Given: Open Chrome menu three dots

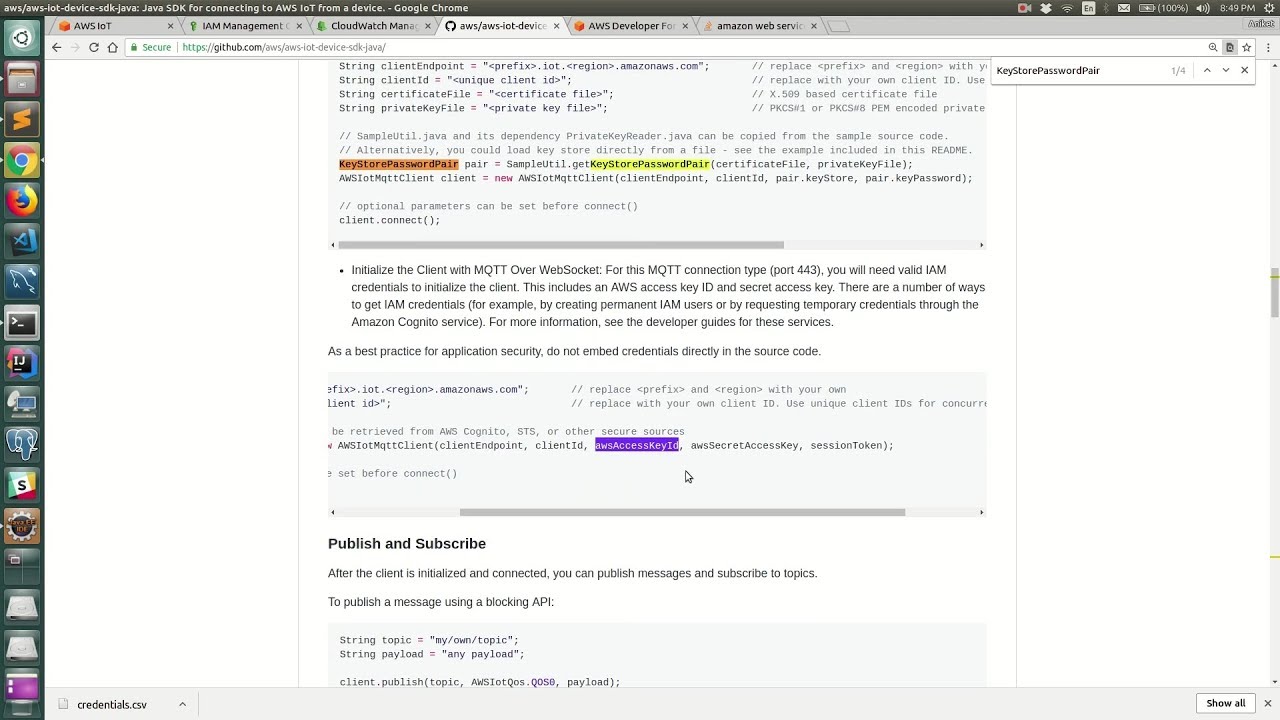Looking at the screenshot, I should point(1266,47).
